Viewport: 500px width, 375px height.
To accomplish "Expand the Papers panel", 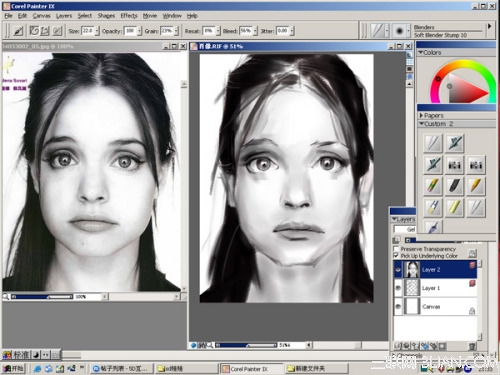I will coord(421,115).
